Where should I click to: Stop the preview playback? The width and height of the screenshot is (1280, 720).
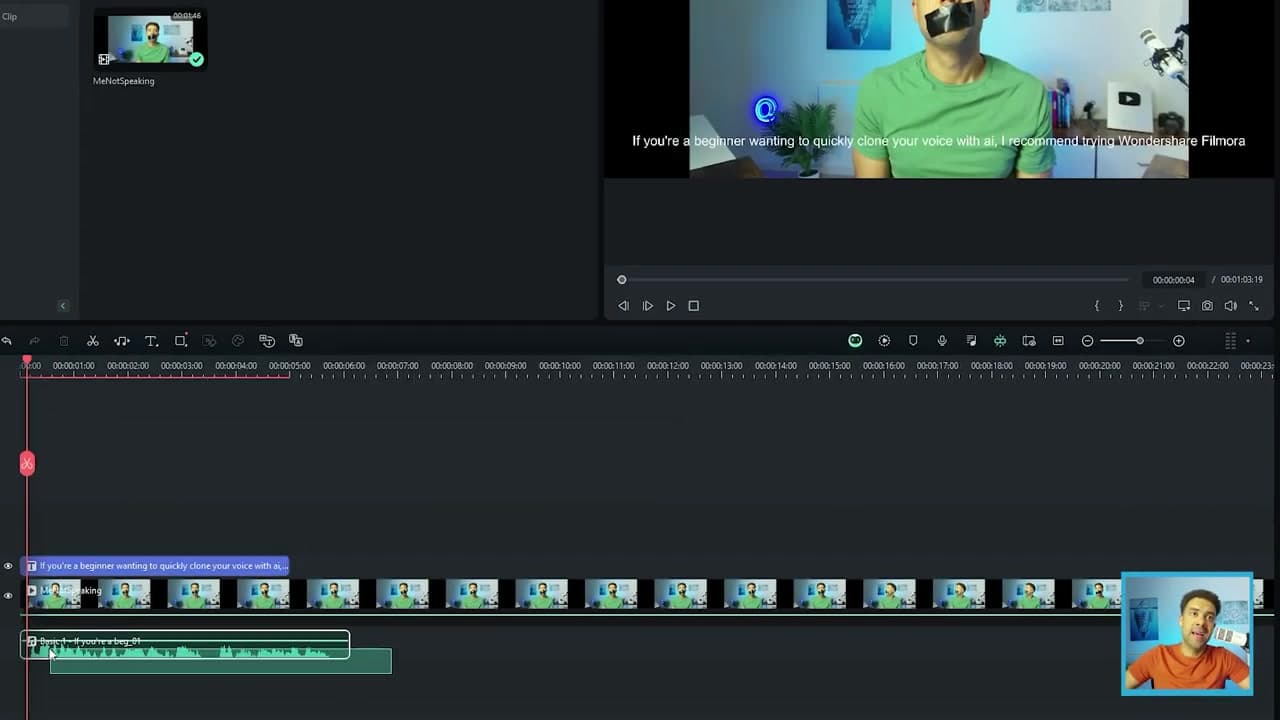[x=694, y=306]
